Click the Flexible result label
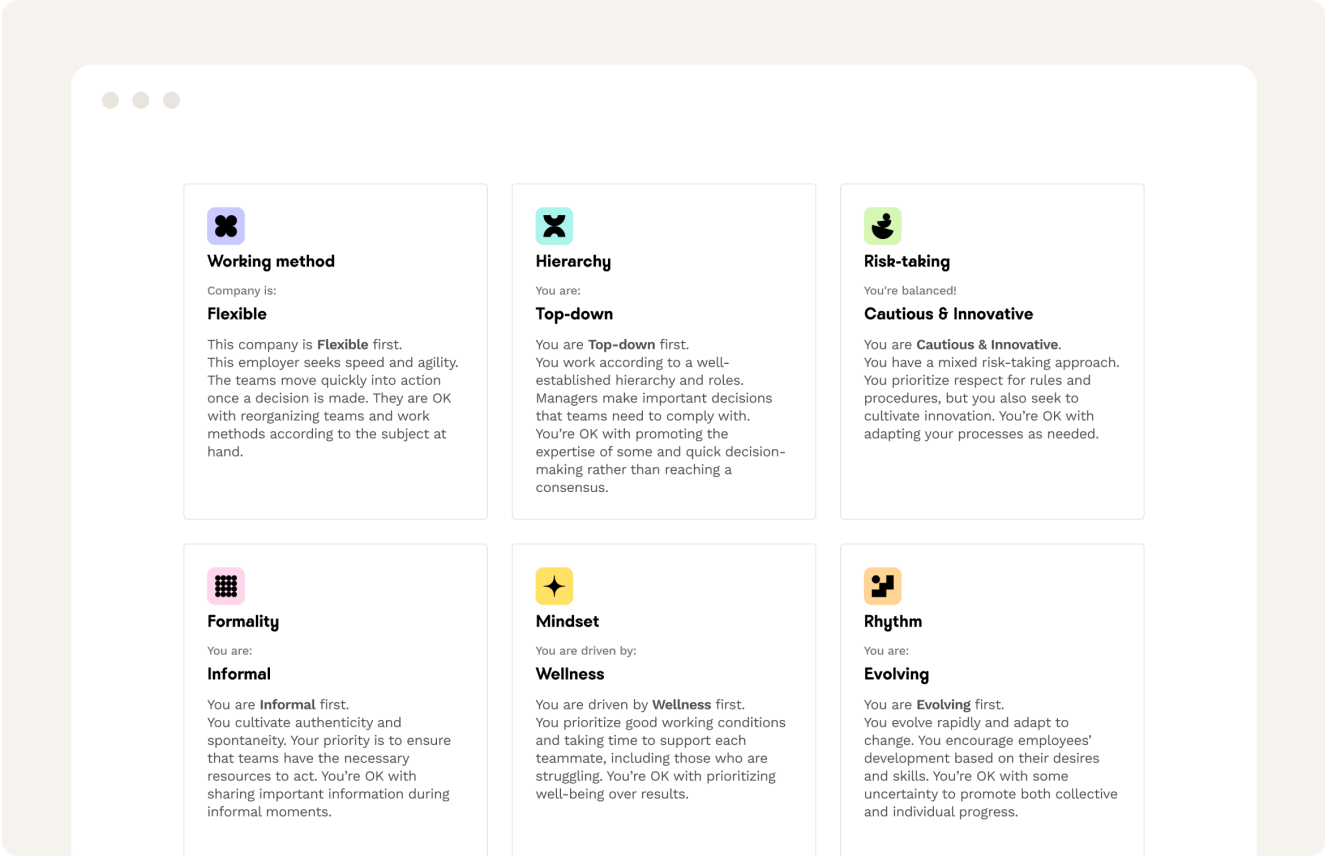1325x856 pixels. point(237,314)
